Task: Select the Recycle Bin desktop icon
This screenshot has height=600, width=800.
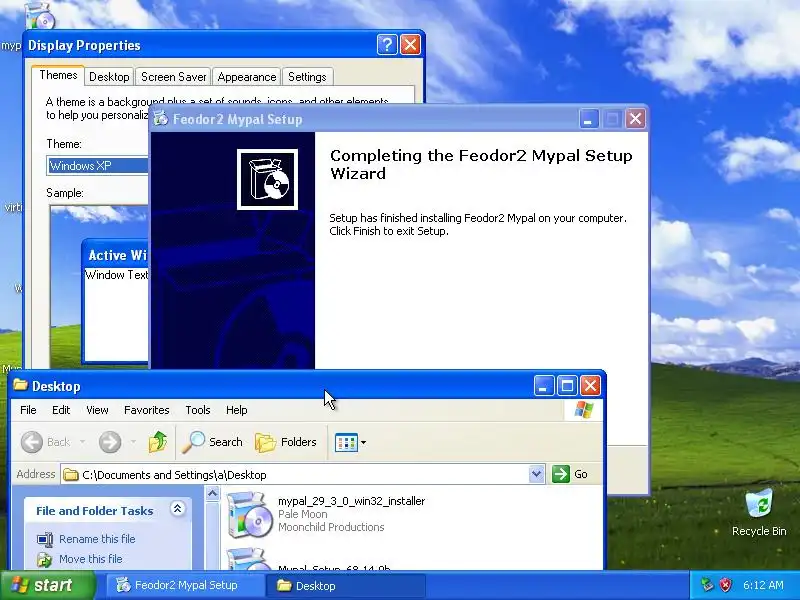Action: (x=759, y=512)
